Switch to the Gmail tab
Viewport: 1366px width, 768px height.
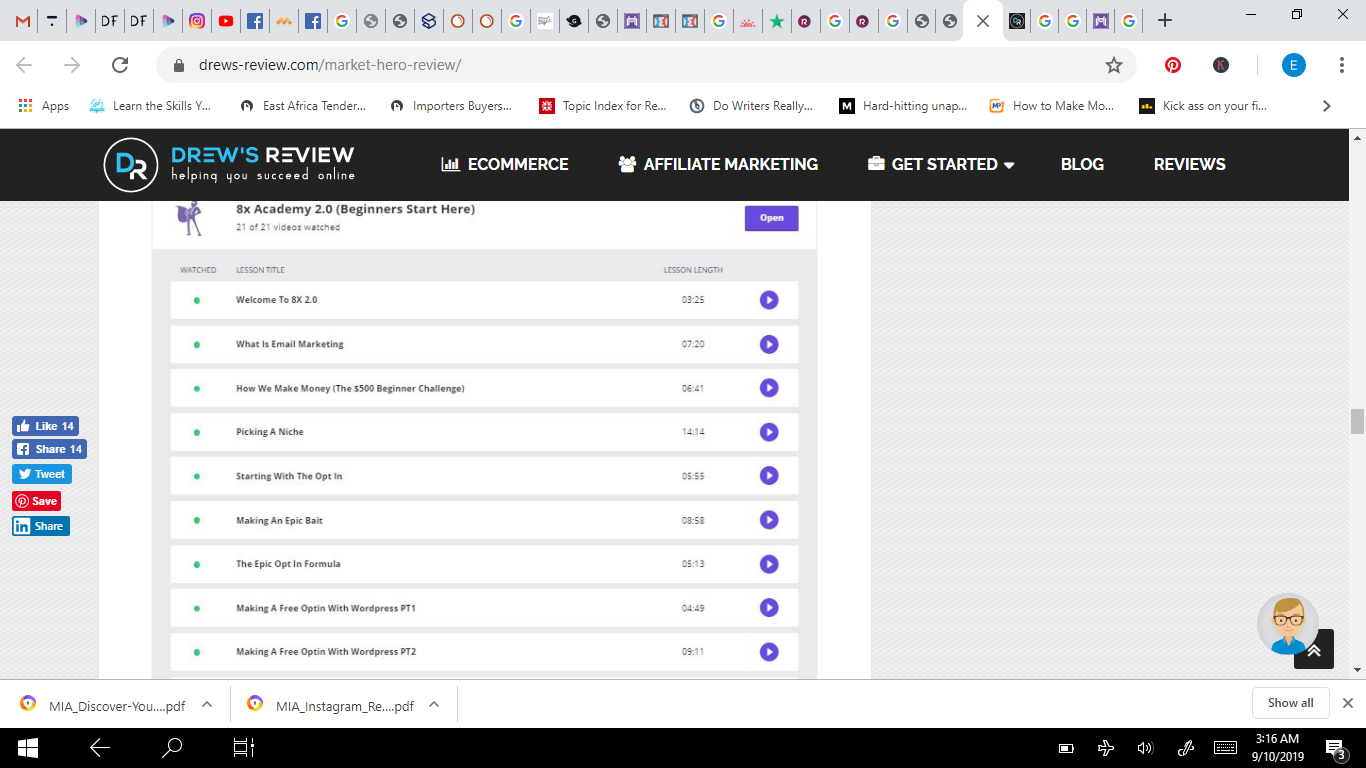23,20
